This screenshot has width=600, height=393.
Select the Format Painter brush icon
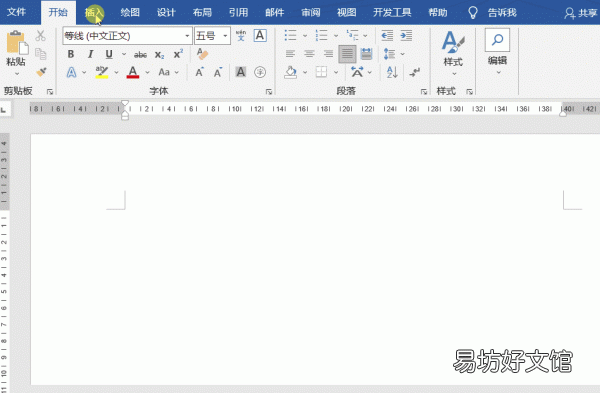tap(41, 72)
